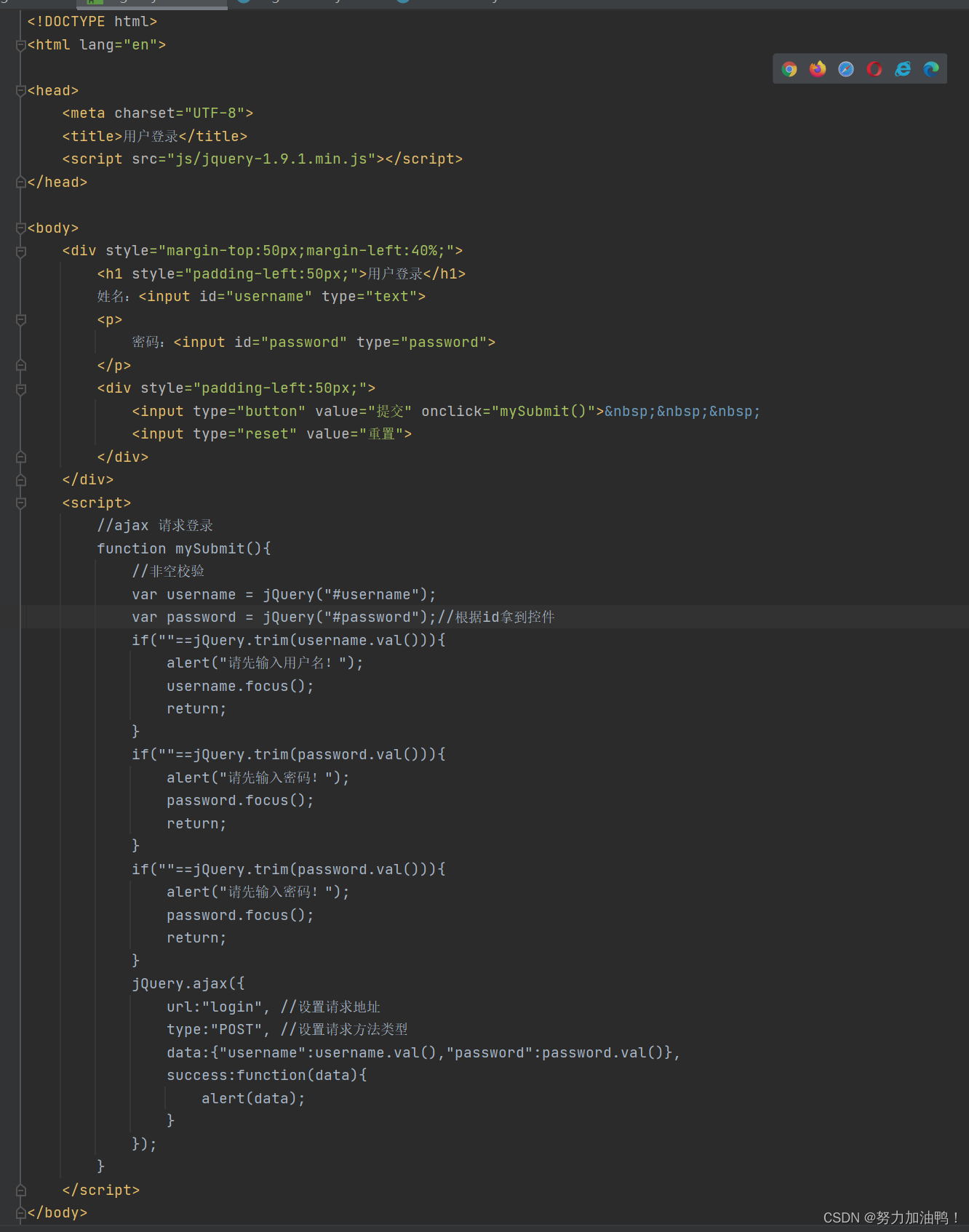Image resolution: width=969 pixels, height=1232 pixels.
Task: Click the meta charset="UTF-8" line
Action: [x=158, y=113]
